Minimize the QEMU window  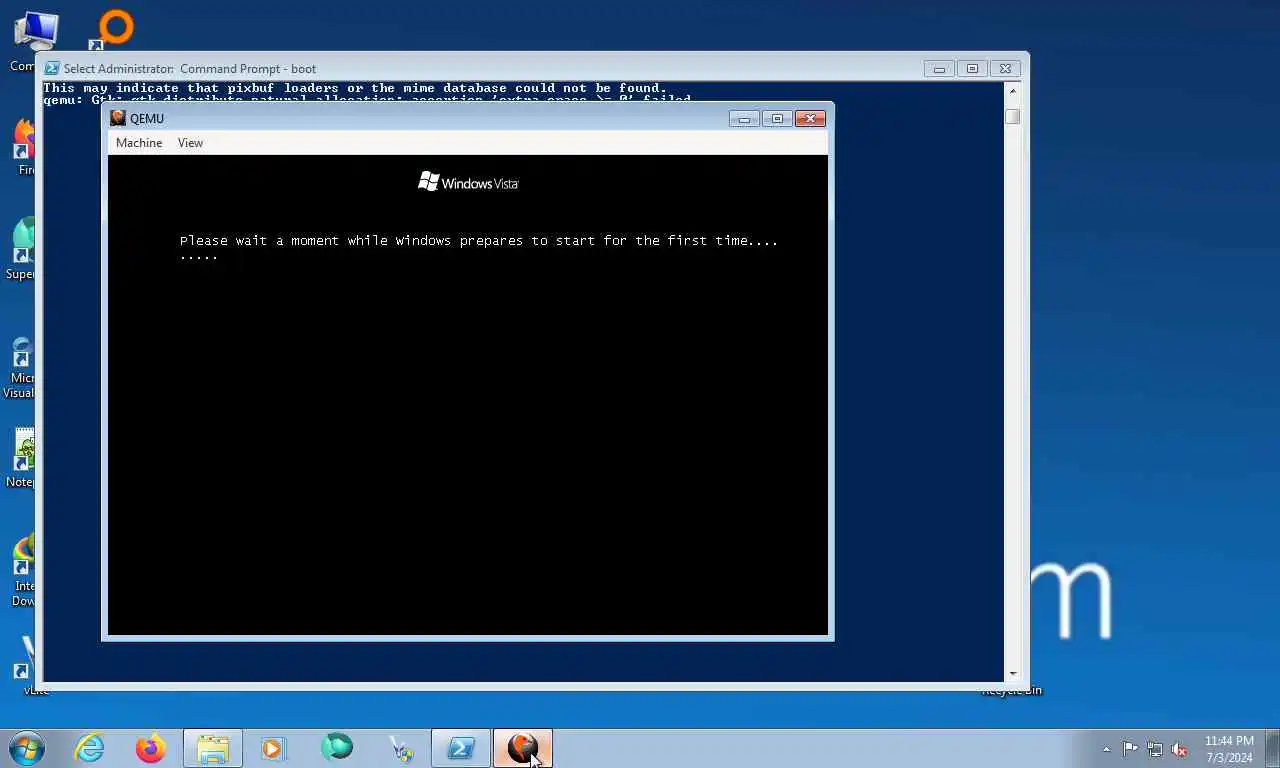[744, 118]
